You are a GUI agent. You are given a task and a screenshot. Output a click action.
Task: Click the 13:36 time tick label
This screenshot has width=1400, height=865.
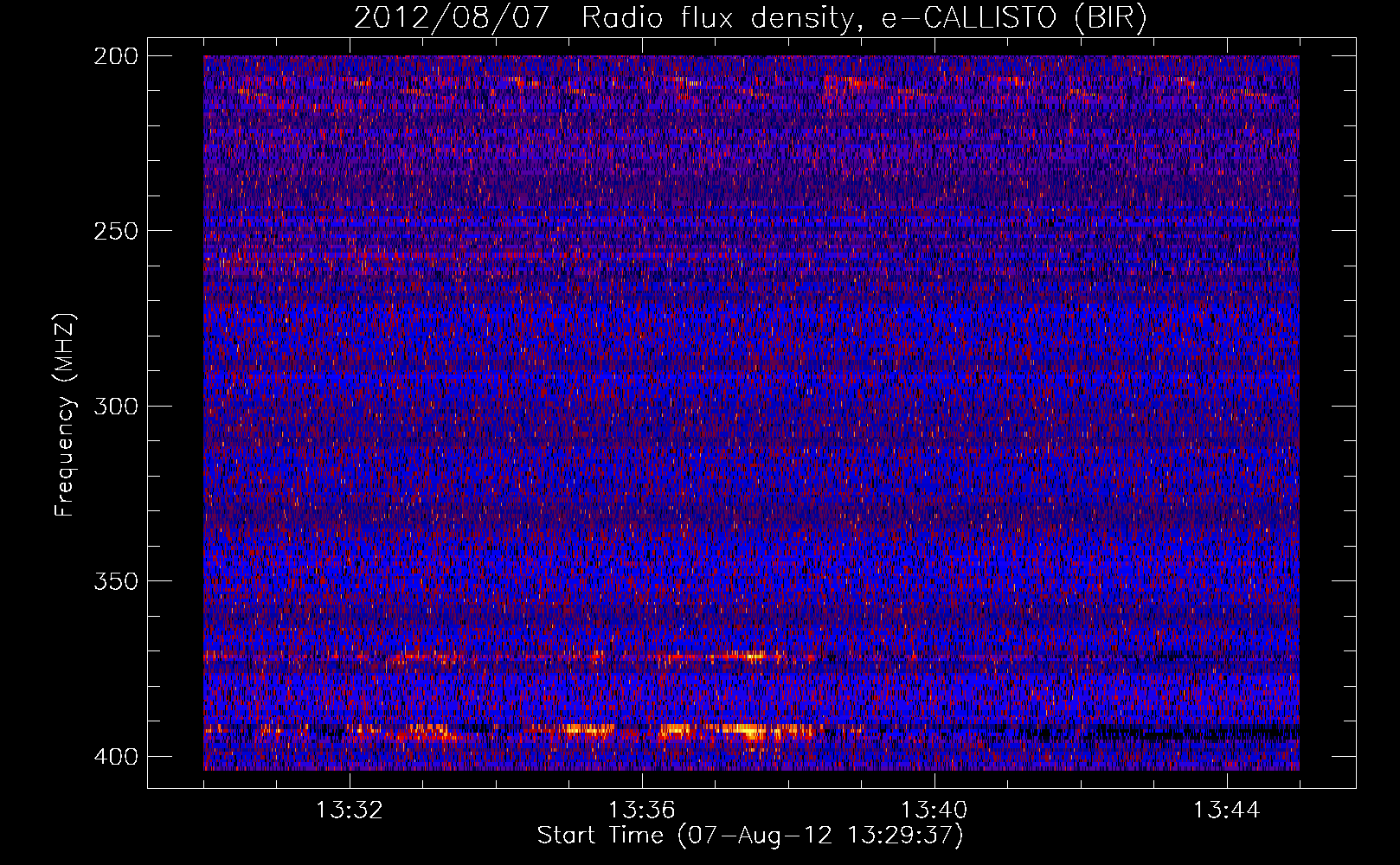click(642, 811)
